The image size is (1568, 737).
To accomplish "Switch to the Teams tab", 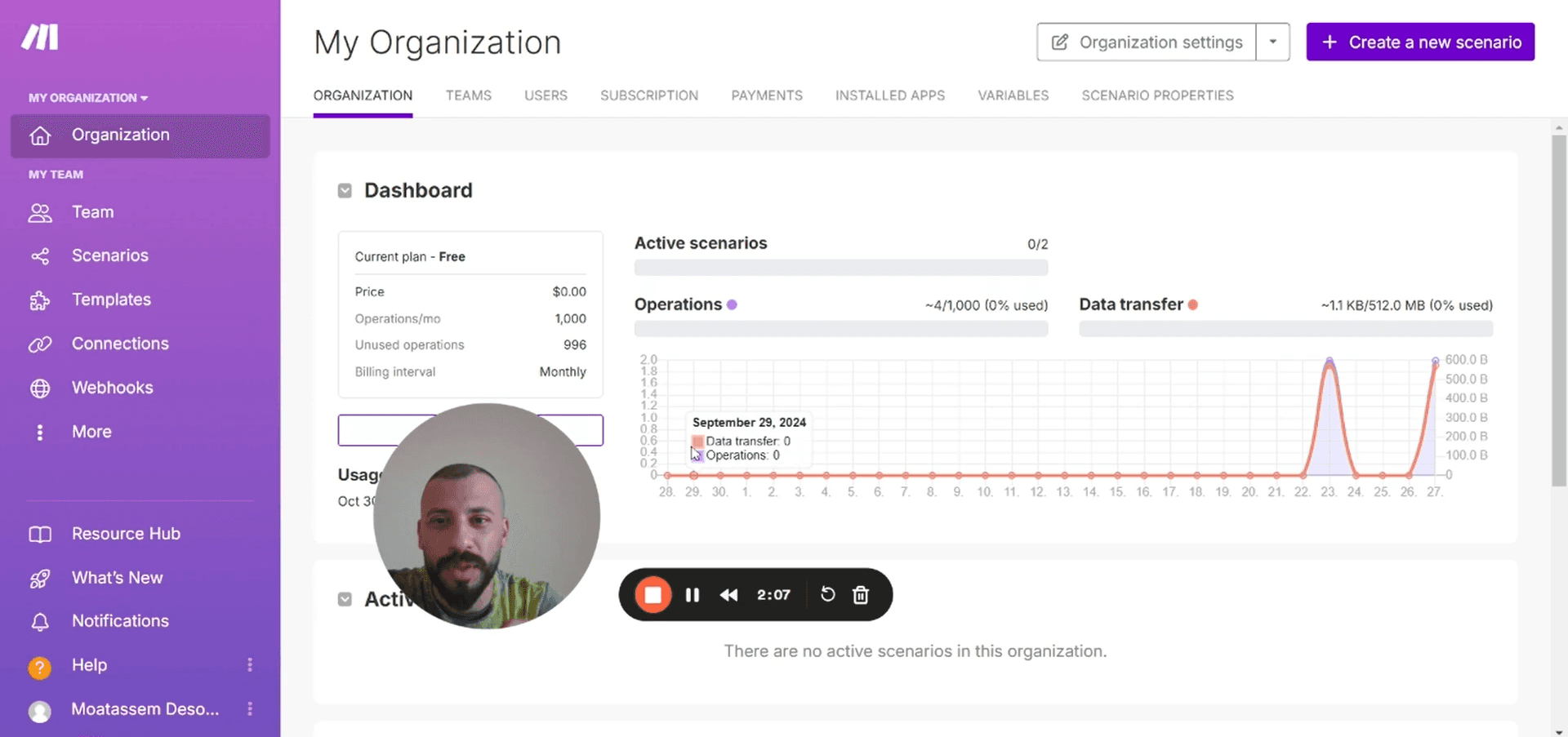I will click(x=469, y=95).
